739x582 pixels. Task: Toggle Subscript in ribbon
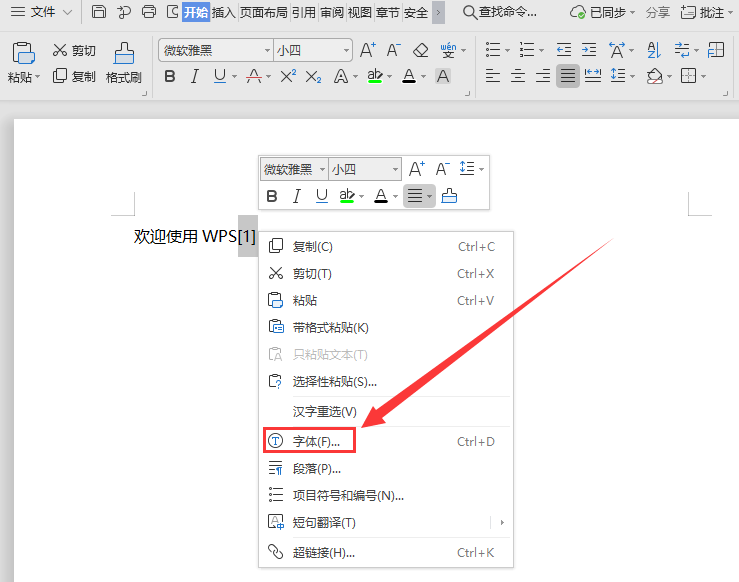pyautogui.click(x=313, y=76)
